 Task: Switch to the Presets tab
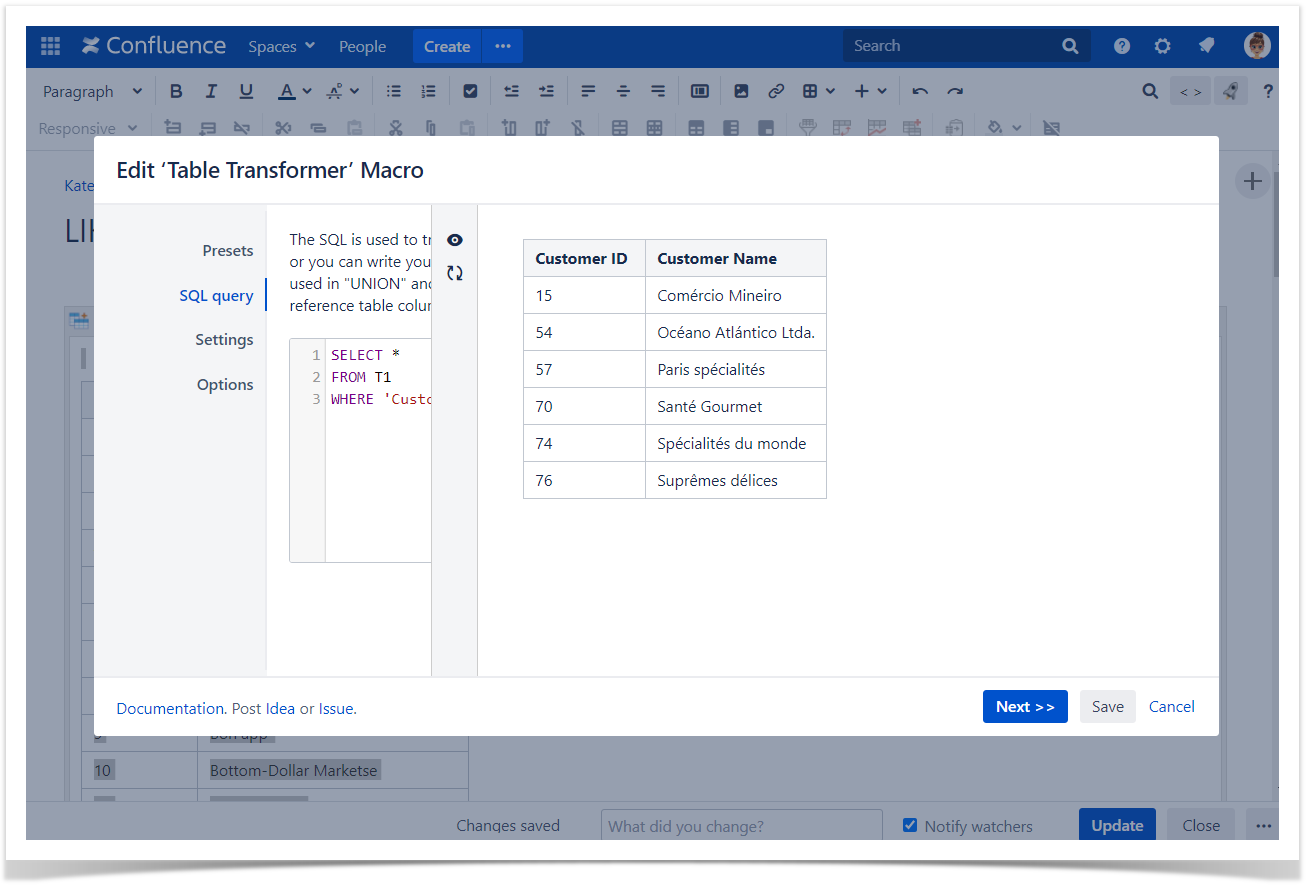227,251
